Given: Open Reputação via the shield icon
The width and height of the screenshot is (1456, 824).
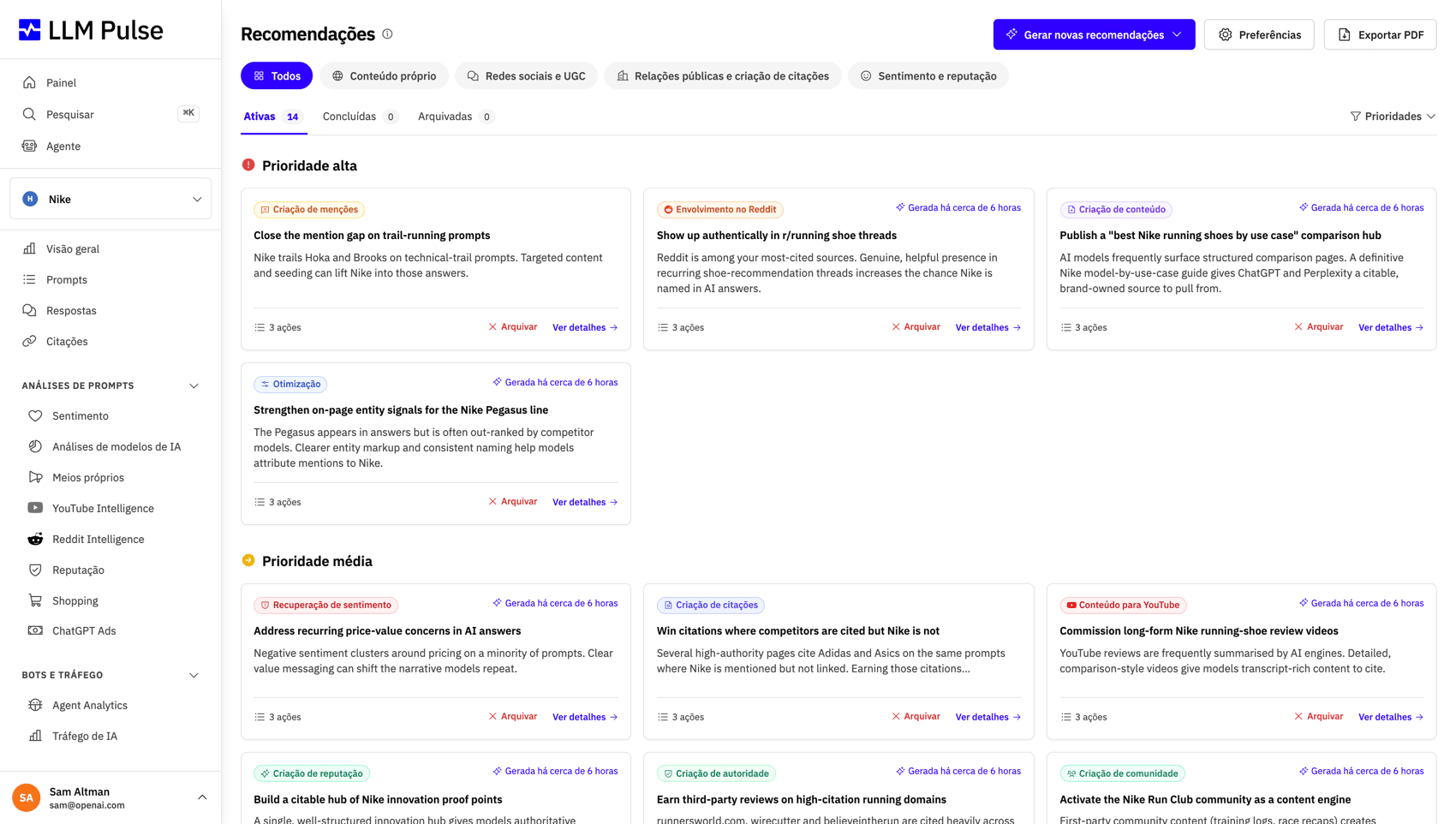Looking at the screenshot, I should click(x=35, y=570).
